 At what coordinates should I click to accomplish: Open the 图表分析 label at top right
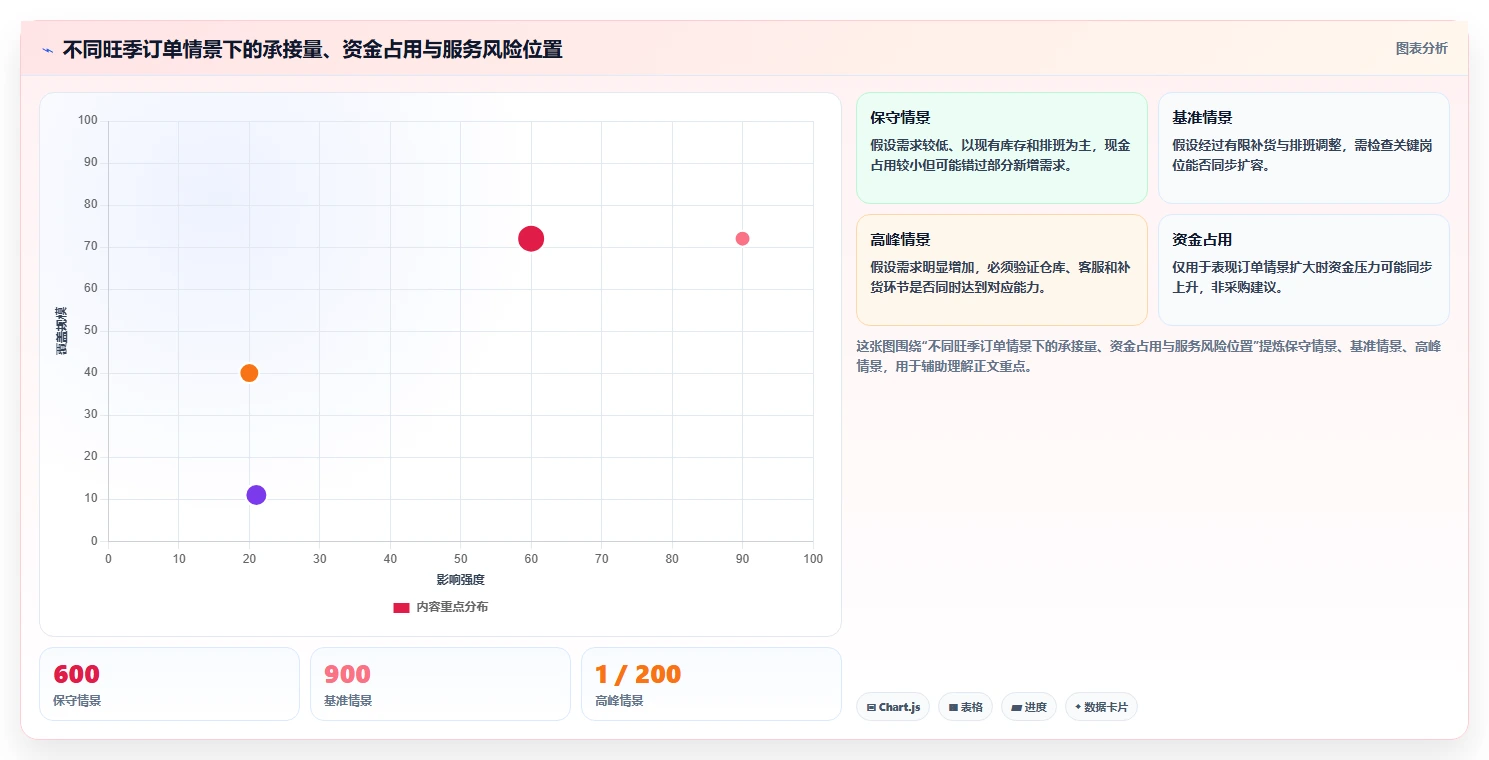(1421, 48)
